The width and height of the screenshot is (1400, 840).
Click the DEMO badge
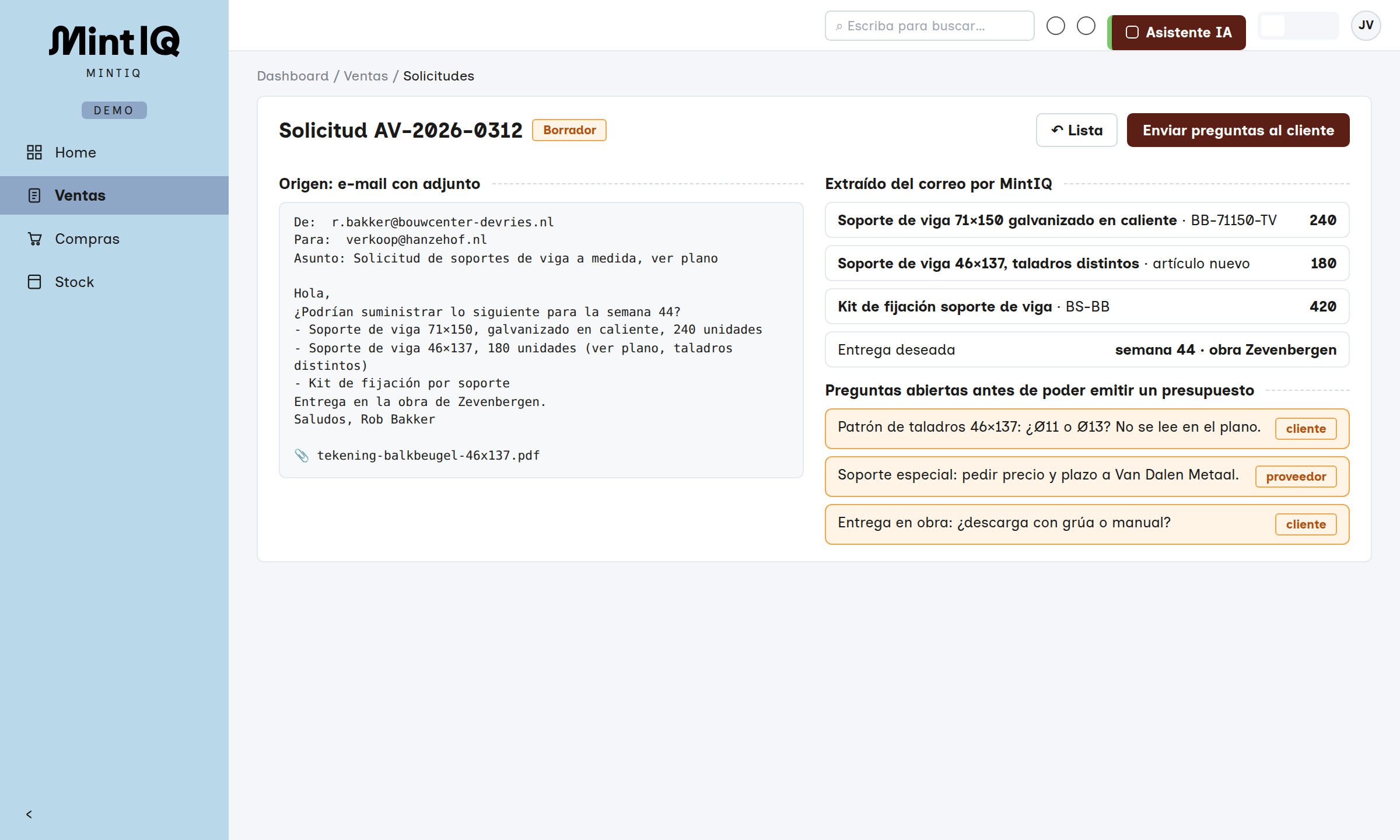[114, 110]
